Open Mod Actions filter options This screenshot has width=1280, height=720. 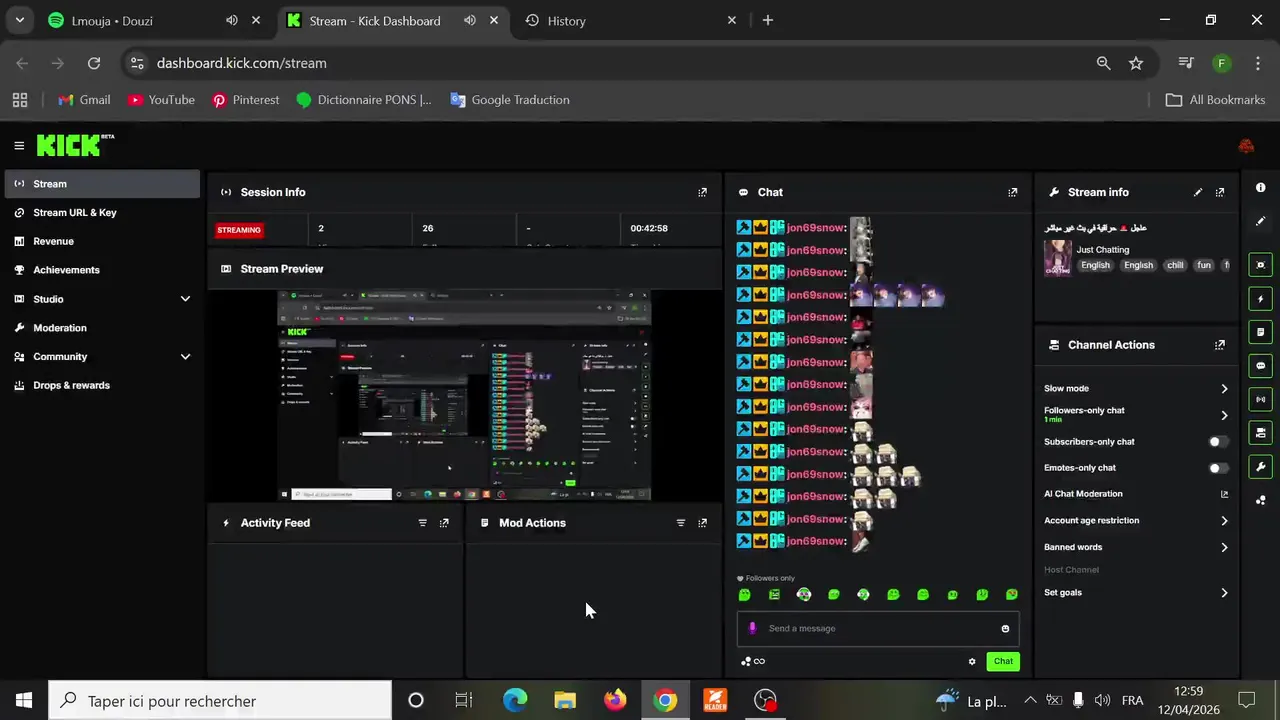coord(681,523)
